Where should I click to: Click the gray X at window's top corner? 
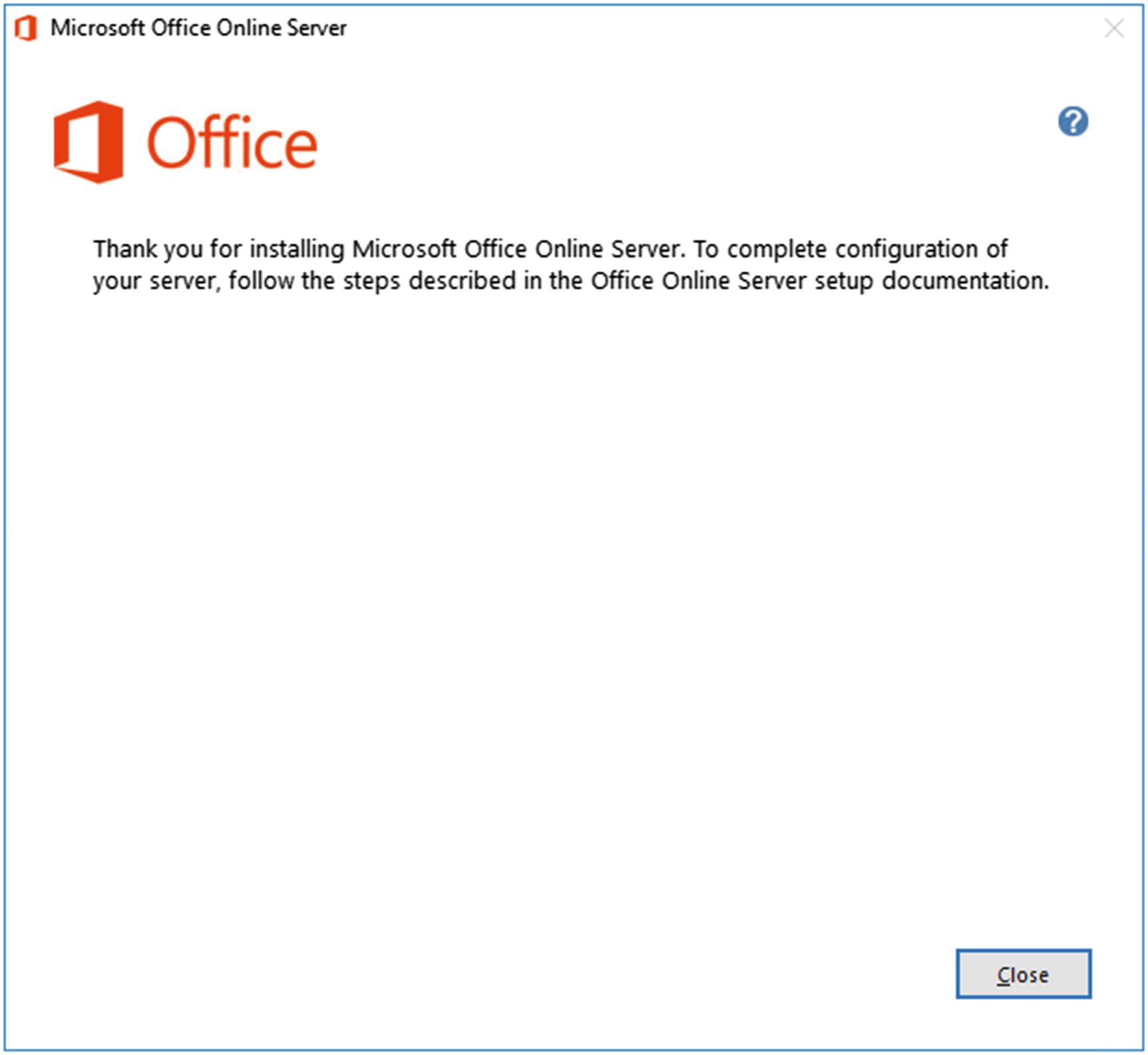click(x=1114, y=29)
